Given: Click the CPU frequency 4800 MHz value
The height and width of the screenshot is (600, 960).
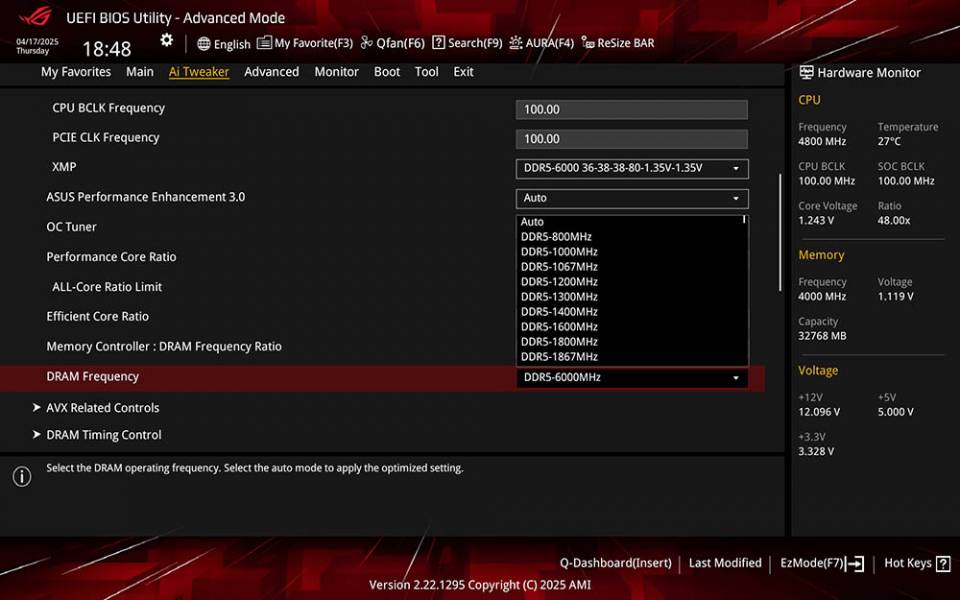Looking at the screenshot, I should tap(822, 141).
